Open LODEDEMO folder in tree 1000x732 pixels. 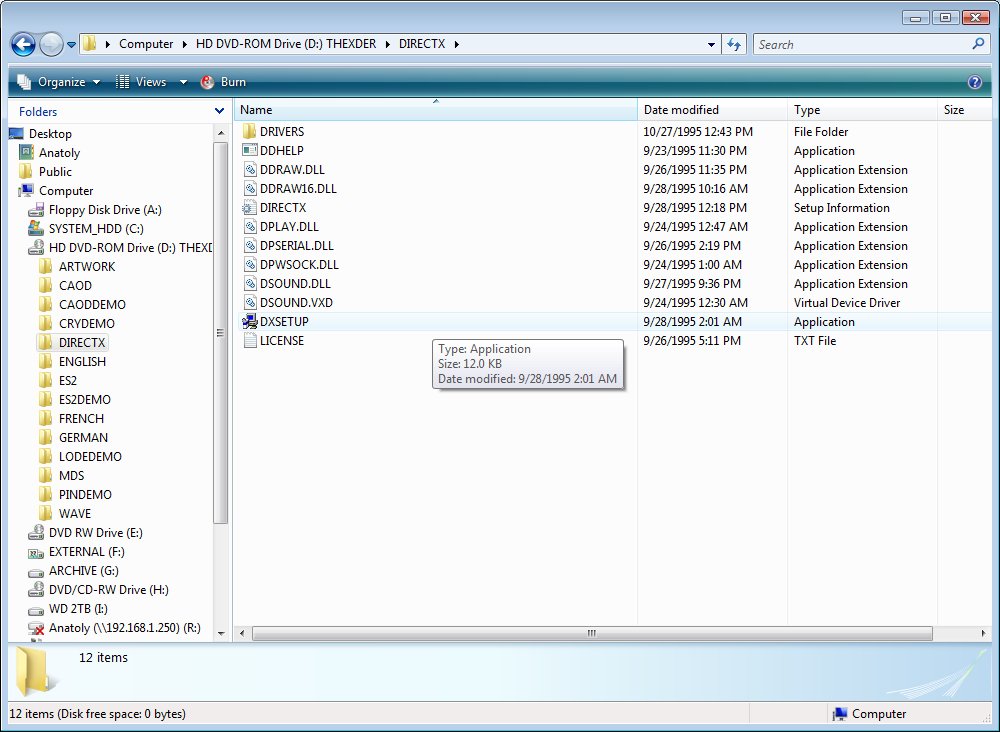[x=90, y=457]
